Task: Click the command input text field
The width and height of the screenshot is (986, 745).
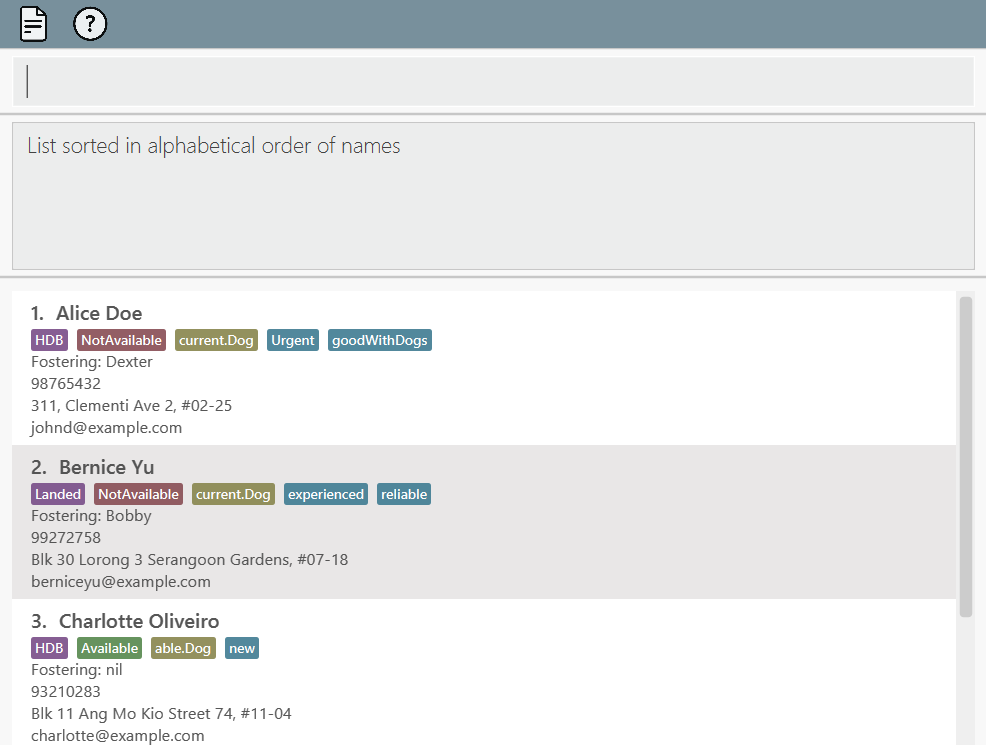Action: tap(493, 81)
